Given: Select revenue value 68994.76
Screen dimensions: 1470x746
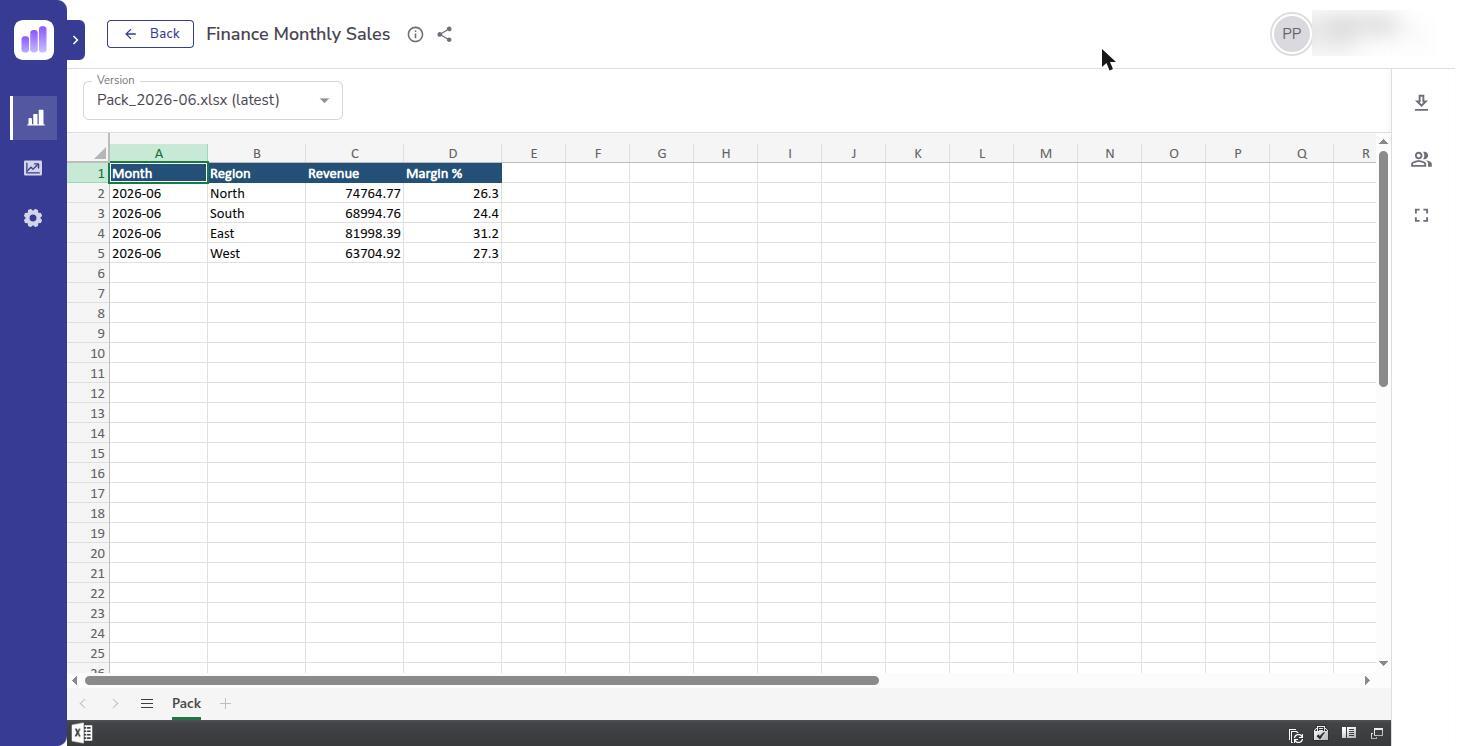Looking at the screenshot, I should 354,213.
